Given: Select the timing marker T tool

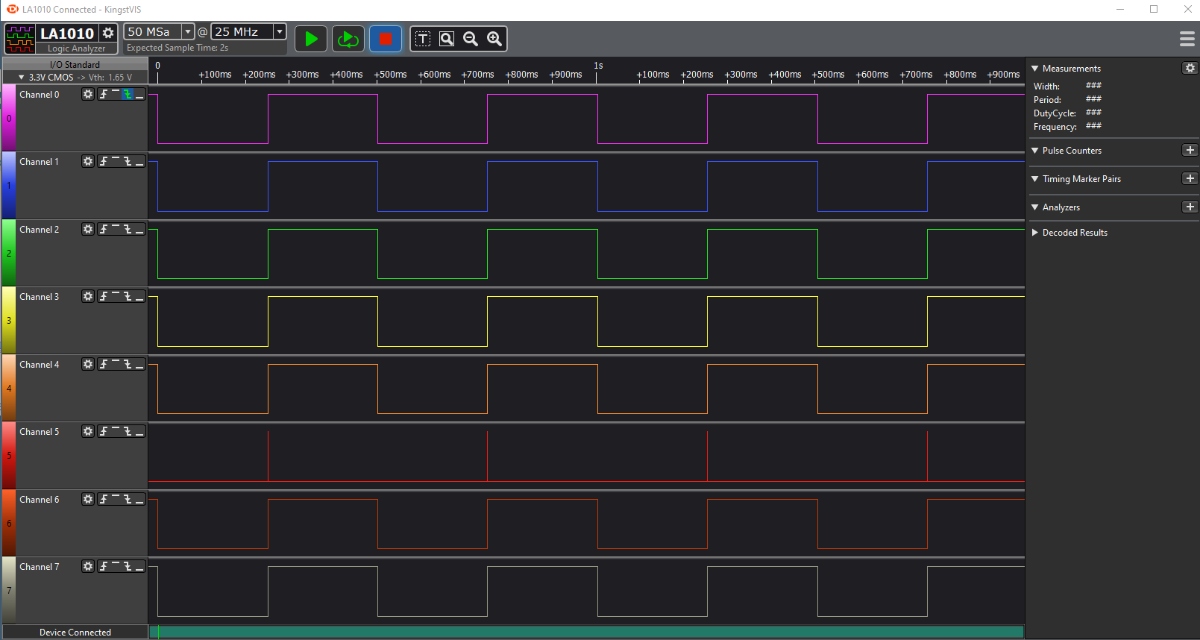Looking at the screenshot, I should pos(422,39).
